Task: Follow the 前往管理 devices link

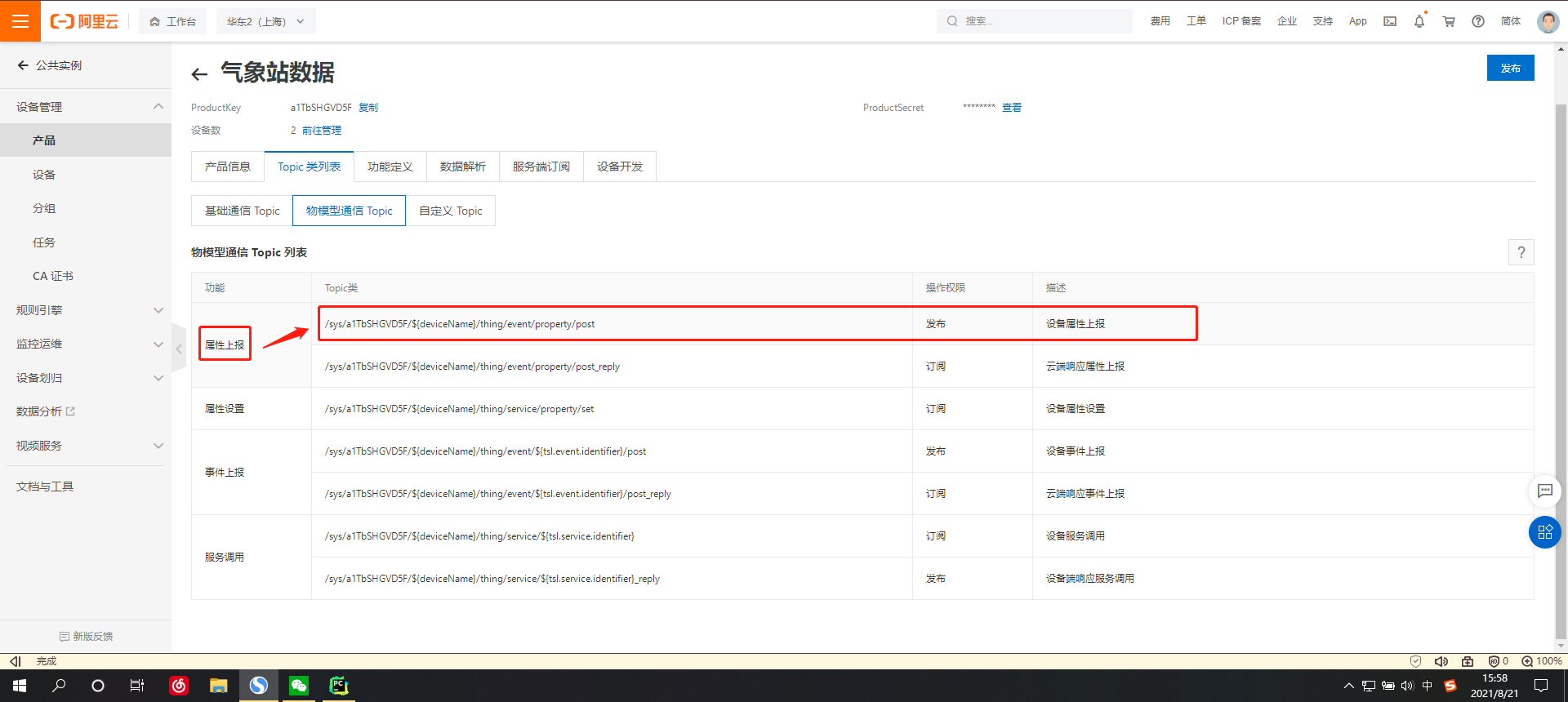Action: point(322,131)
